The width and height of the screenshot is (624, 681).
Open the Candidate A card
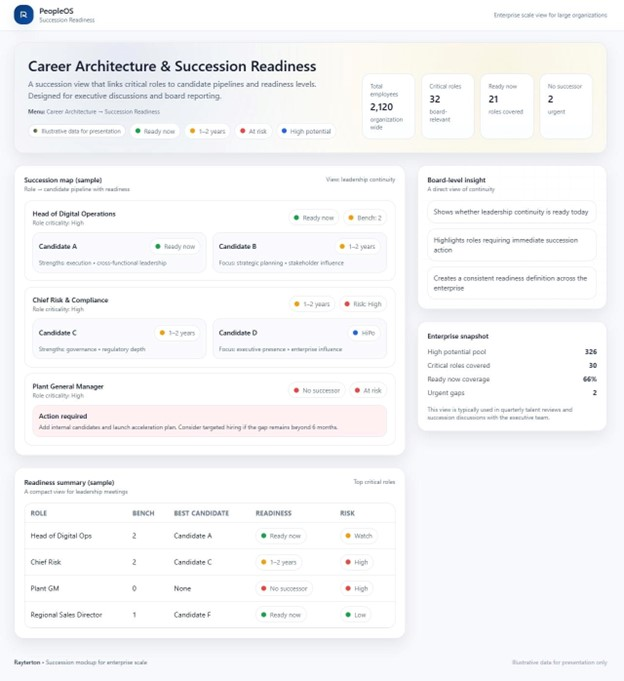point(119,253)
